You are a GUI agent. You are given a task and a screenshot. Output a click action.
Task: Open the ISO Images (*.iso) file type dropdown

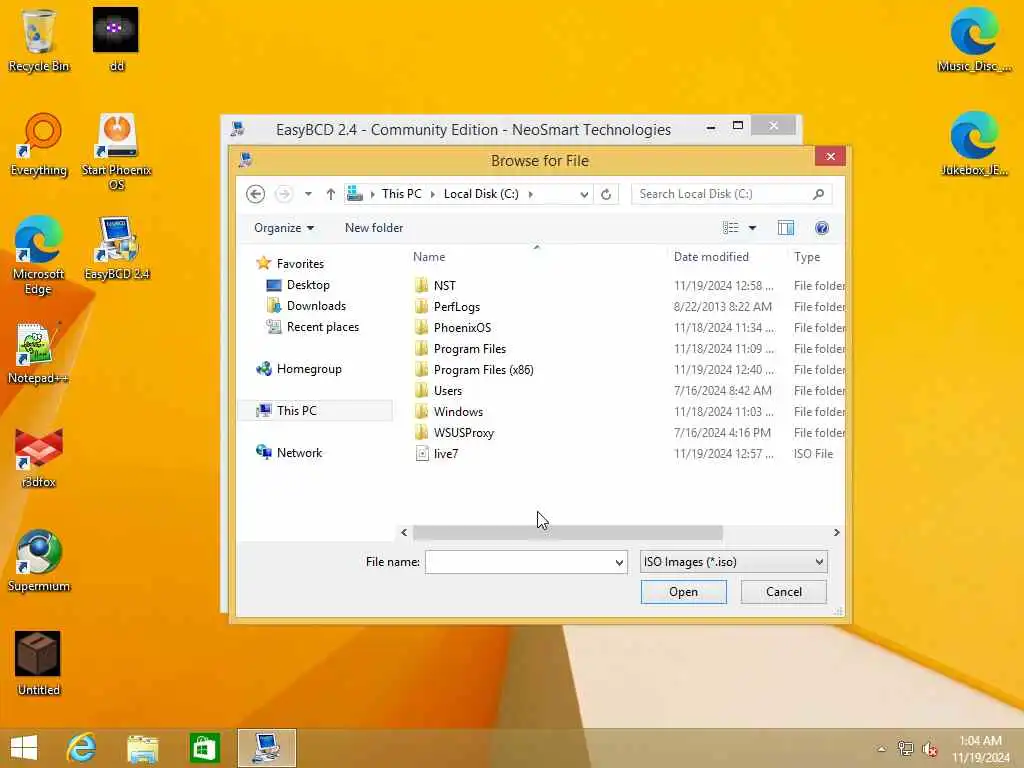point(733,562)
